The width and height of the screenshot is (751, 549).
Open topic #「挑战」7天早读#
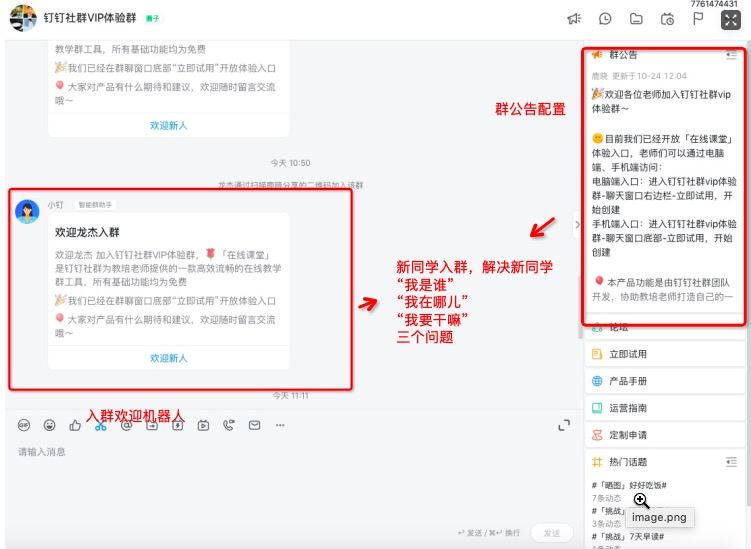(628, 536)
